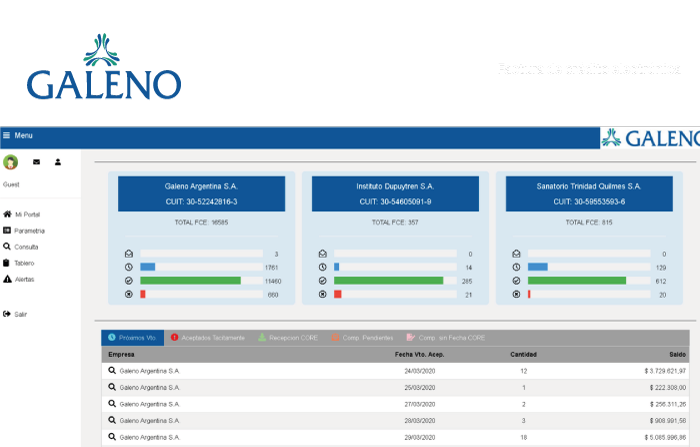Switch to the Próximos Vto. tab

point(133,338)
